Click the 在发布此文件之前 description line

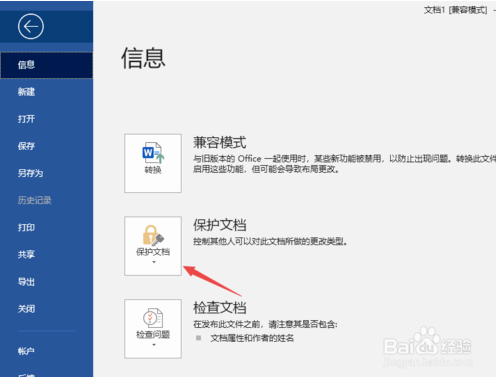point(265,324)
